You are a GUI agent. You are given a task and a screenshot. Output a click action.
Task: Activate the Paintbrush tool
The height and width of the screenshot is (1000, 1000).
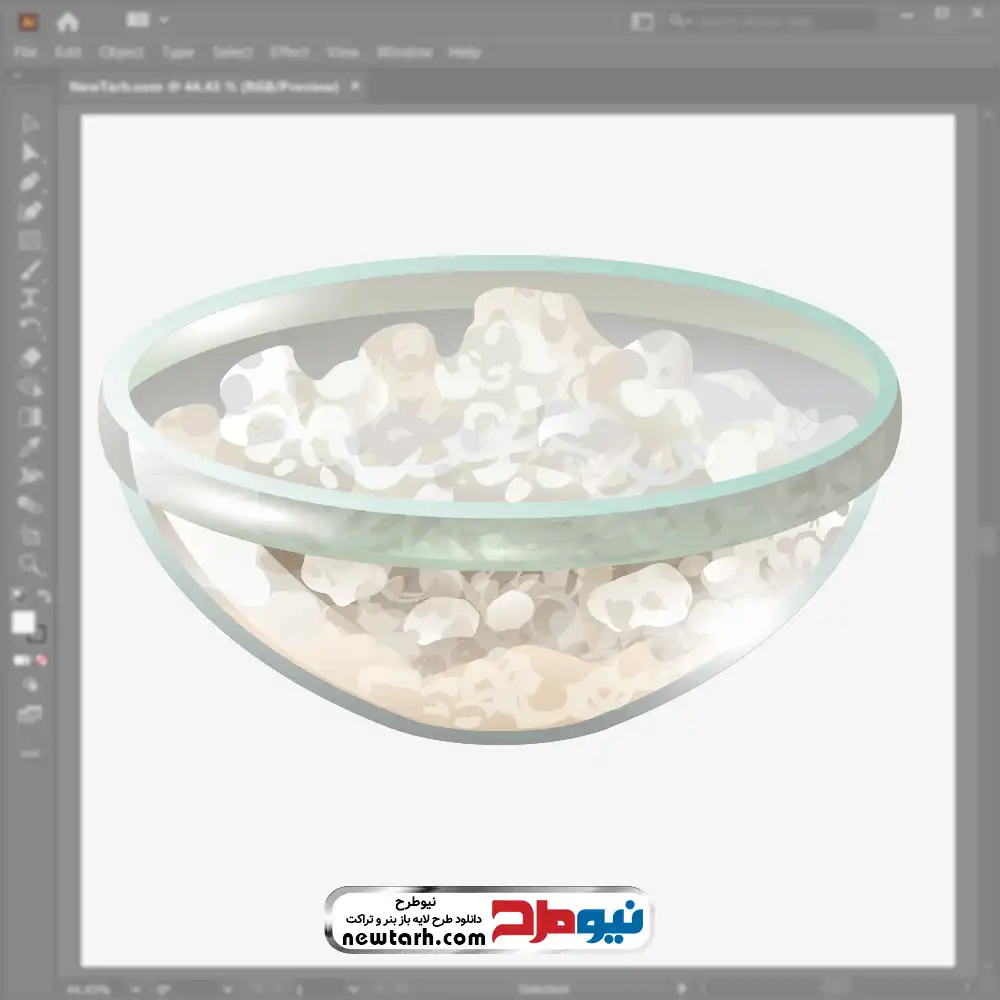tap(30, 269)
